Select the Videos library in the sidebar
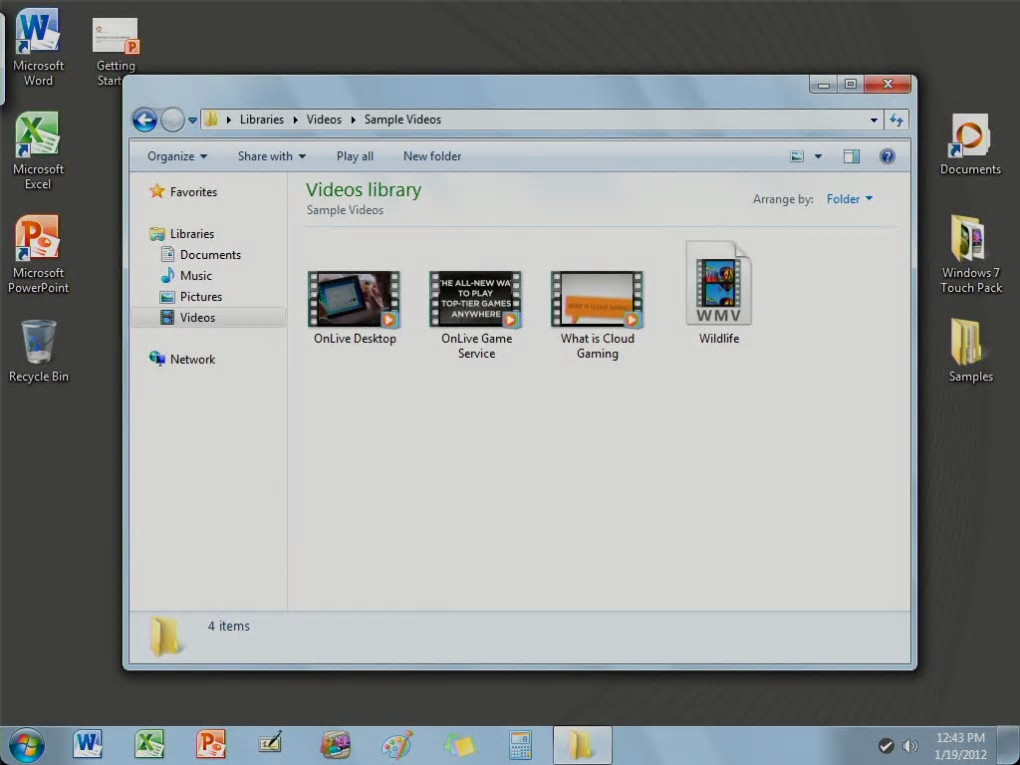 pos(197,317)
